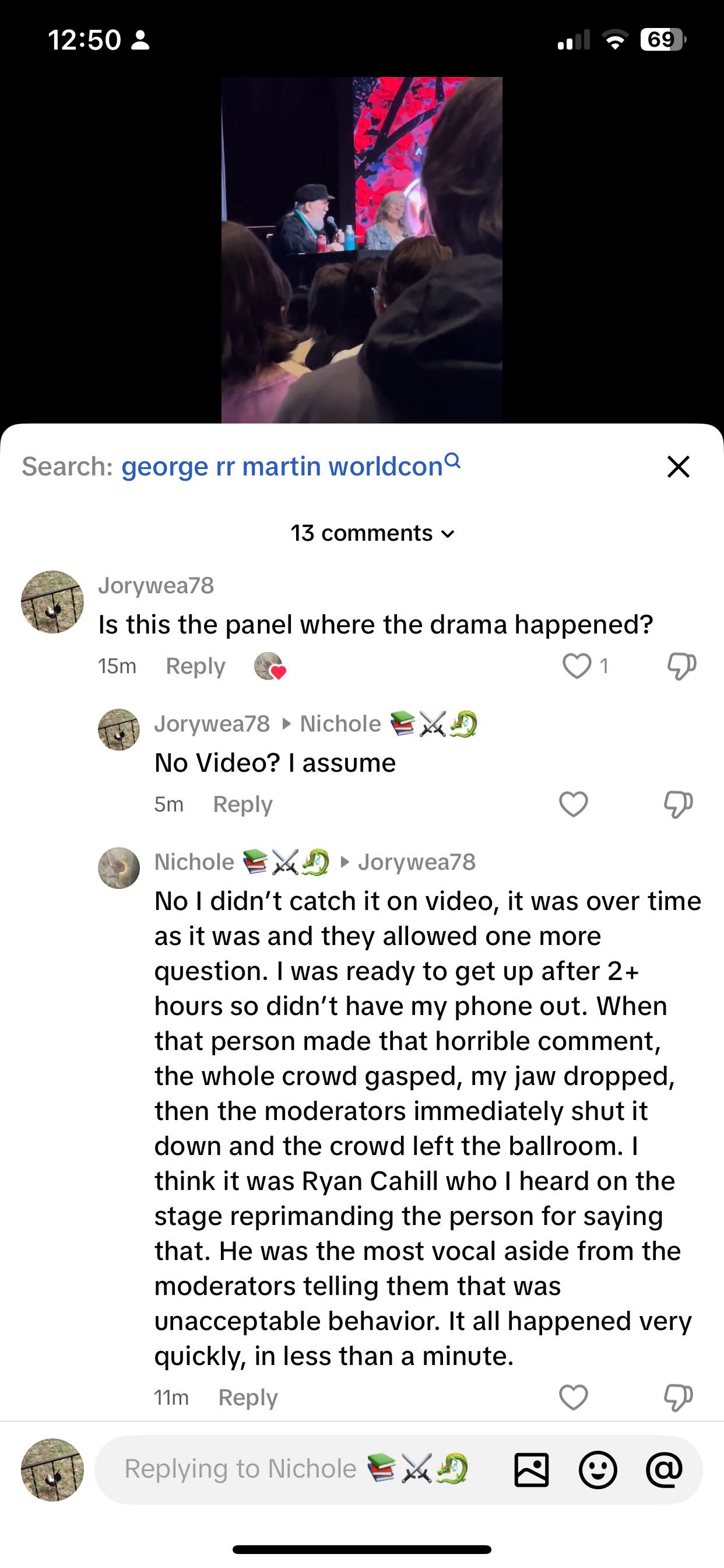Viewport: 724px width, 1568px height.
Task: Reply to 'No Video? I assume'
Action: coord(242,804)
